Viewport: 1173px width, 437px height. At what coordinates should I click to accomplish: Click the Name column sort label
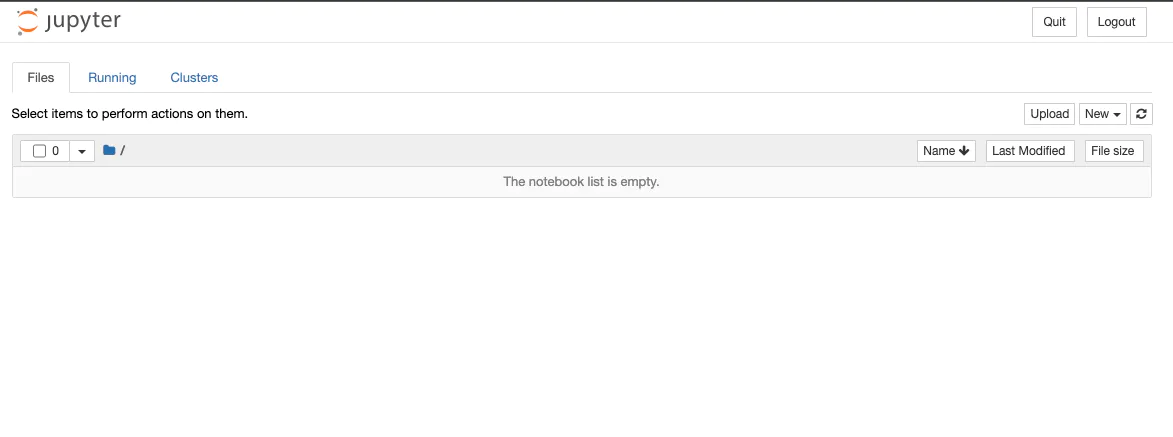[x=939, y=151]
